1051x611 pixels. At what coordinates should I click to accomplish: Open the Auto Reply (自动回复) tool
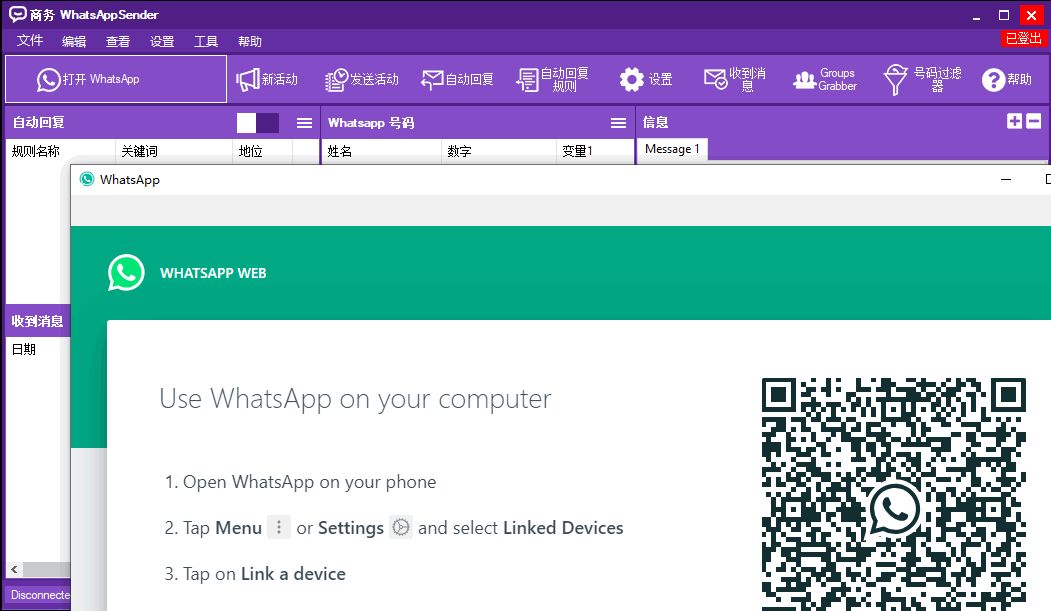tap(457, 80)
